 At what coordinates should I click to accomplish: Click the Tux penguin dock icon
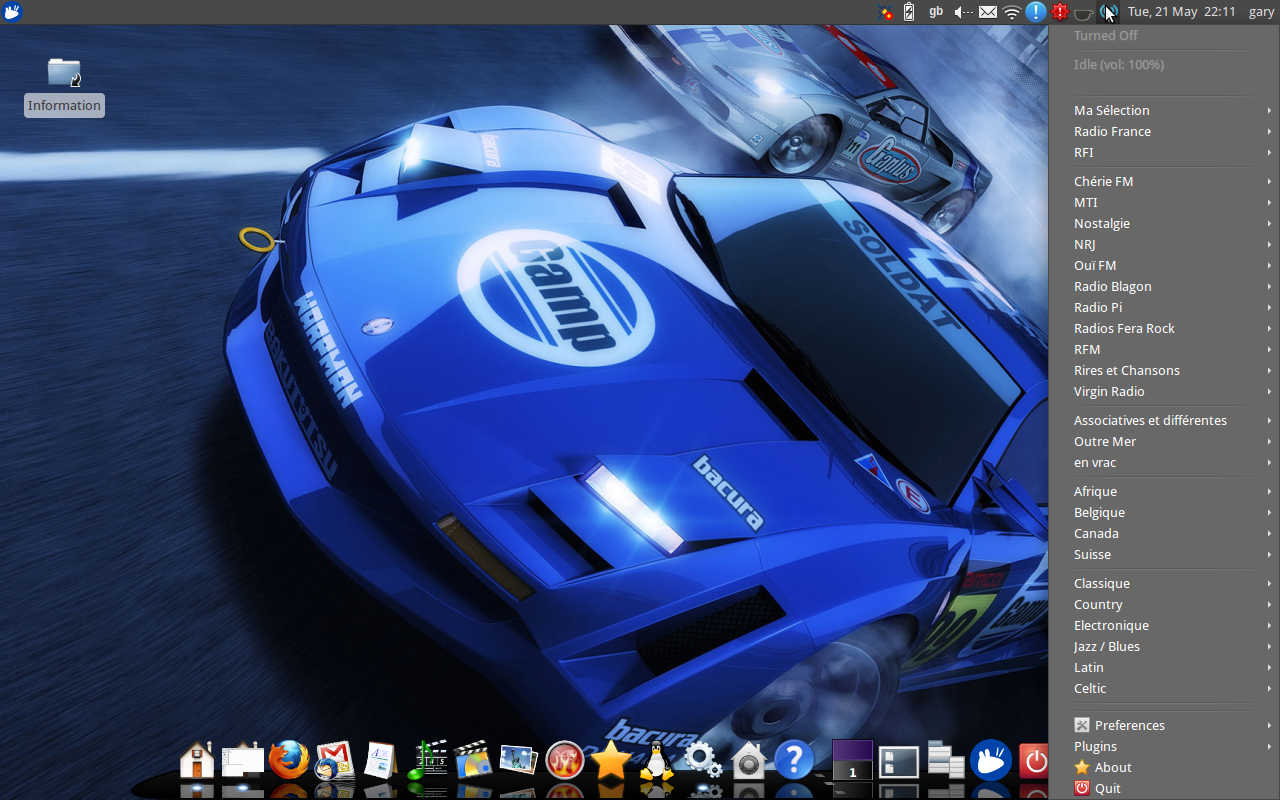(x=656, y=762)
